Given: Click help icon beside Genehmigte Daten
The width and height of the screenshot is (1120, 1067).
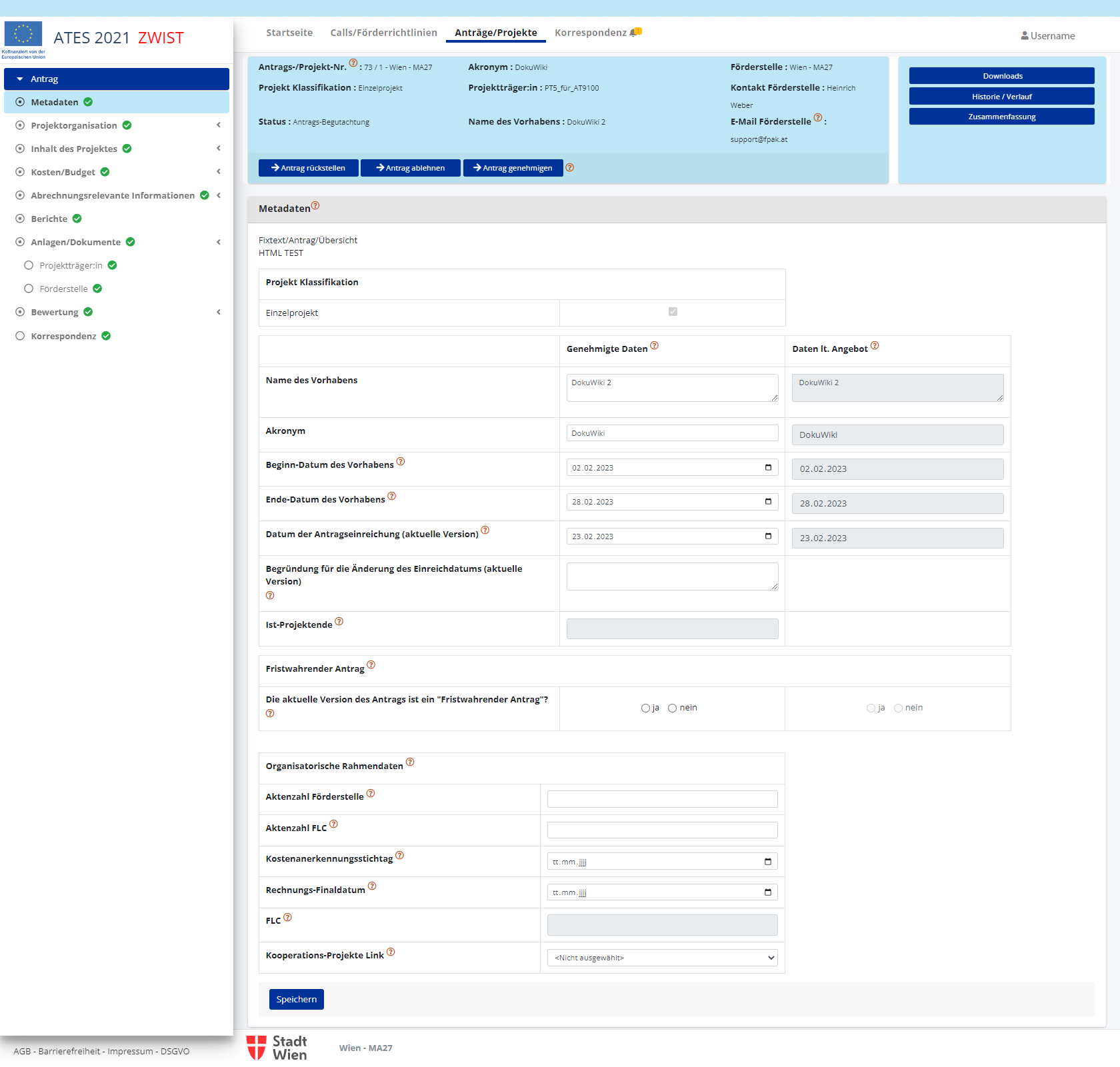Looking at the screenshot, I should pos(654,345).
